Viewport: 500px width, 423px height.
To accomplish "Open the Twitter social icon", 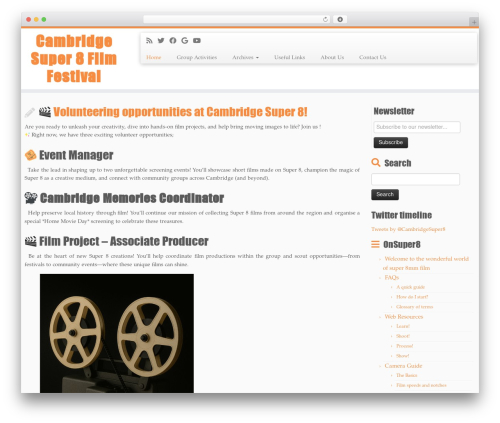I will 161,40.
